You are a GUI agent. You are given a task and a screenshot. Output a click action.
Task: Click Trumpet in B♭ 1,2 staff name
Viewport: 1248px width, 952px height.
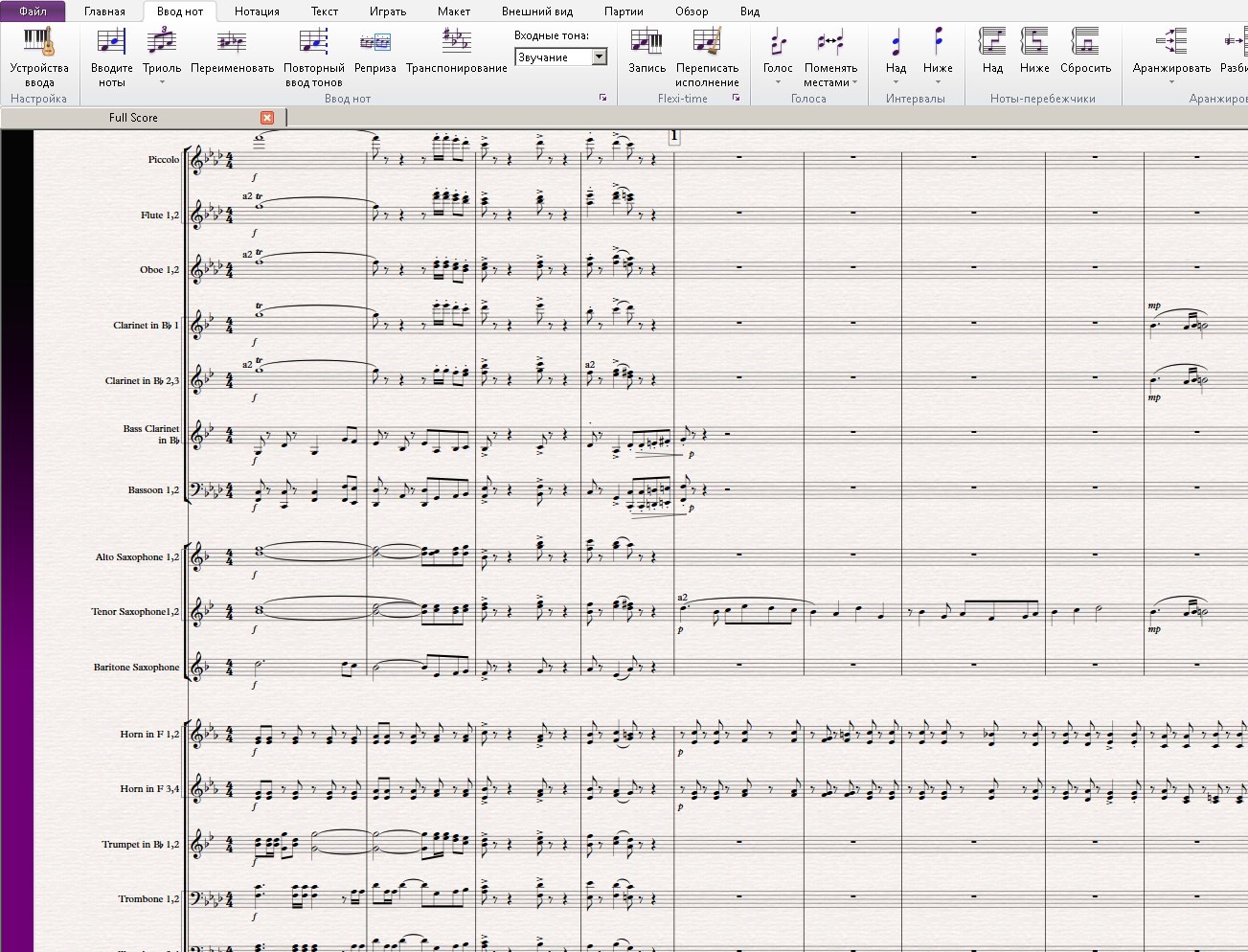[141, 845]
